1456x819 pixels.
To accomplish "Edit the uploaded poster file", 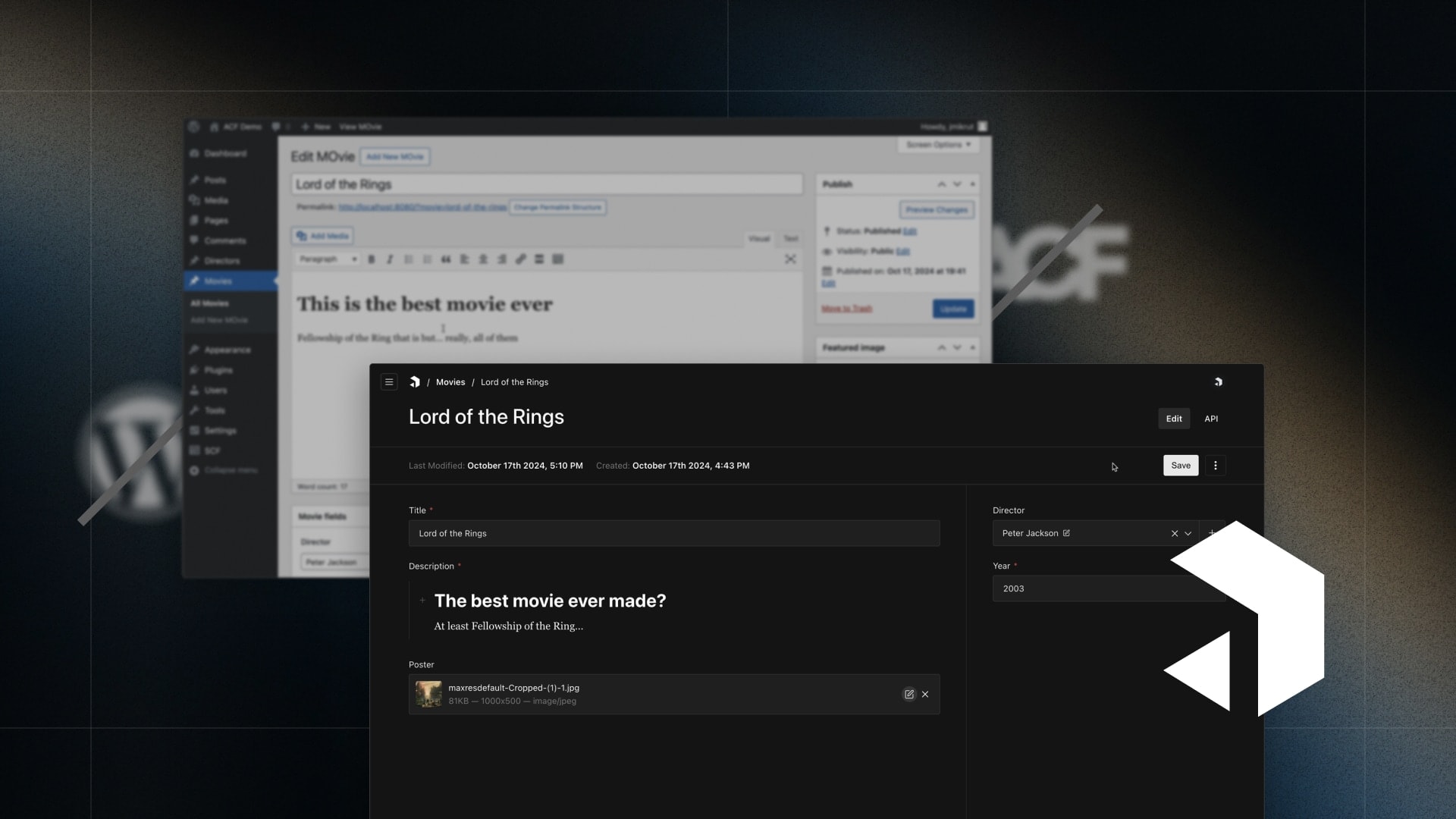I will 909,695.
